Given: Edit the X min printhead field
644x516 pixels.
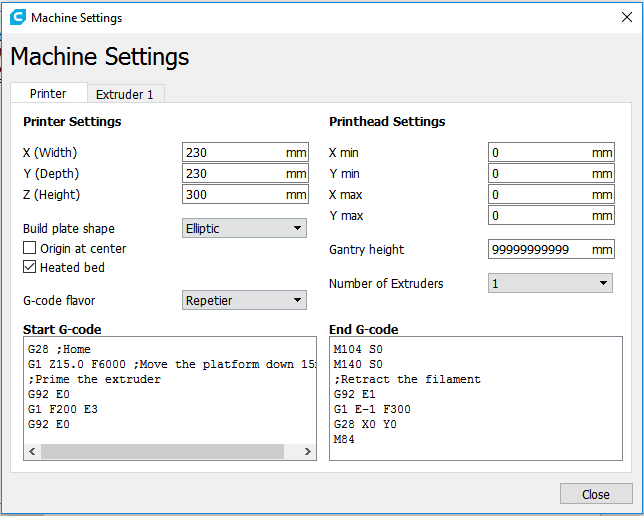Looking at the screenshot, I should pos(551,152).
